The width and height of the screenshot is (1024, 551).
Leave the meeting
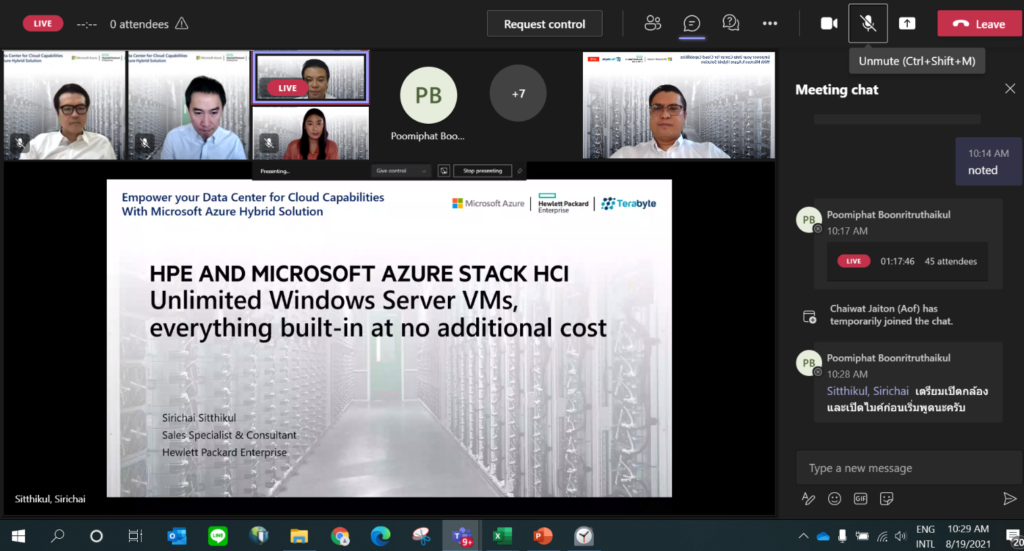pyautogui.click(x=979, y=24)
